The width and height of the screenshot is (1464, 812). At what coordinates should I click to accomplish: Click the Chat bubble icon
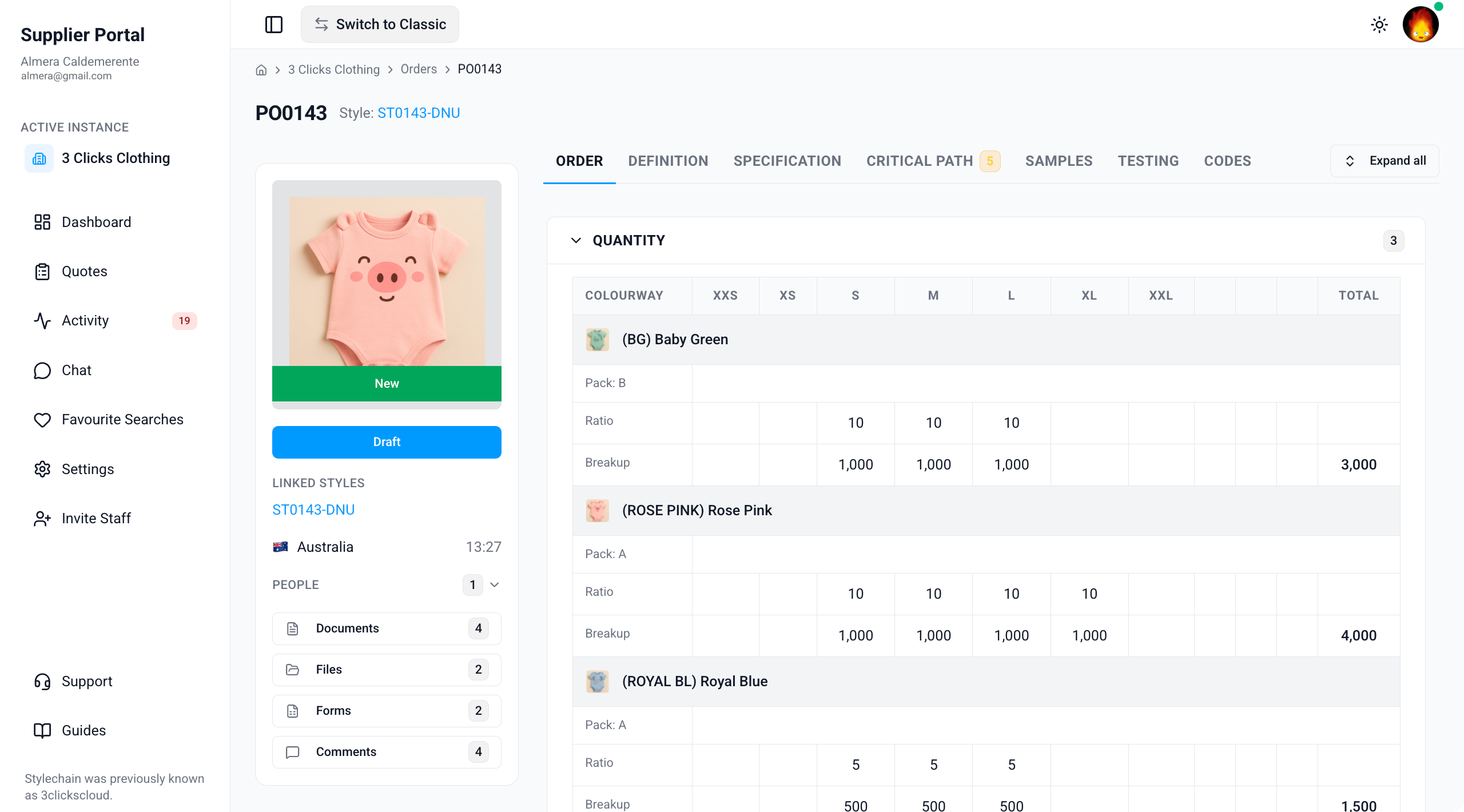42,371
